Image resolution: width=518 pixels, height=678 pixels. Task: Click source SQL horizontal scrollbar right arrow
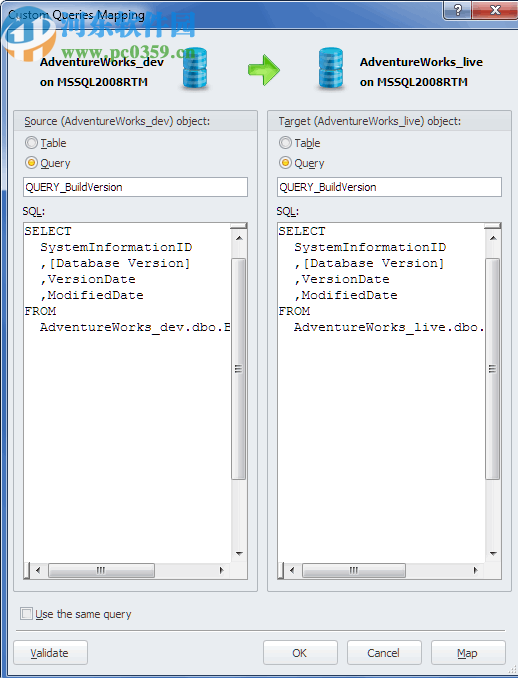click(x=221, y=570)
